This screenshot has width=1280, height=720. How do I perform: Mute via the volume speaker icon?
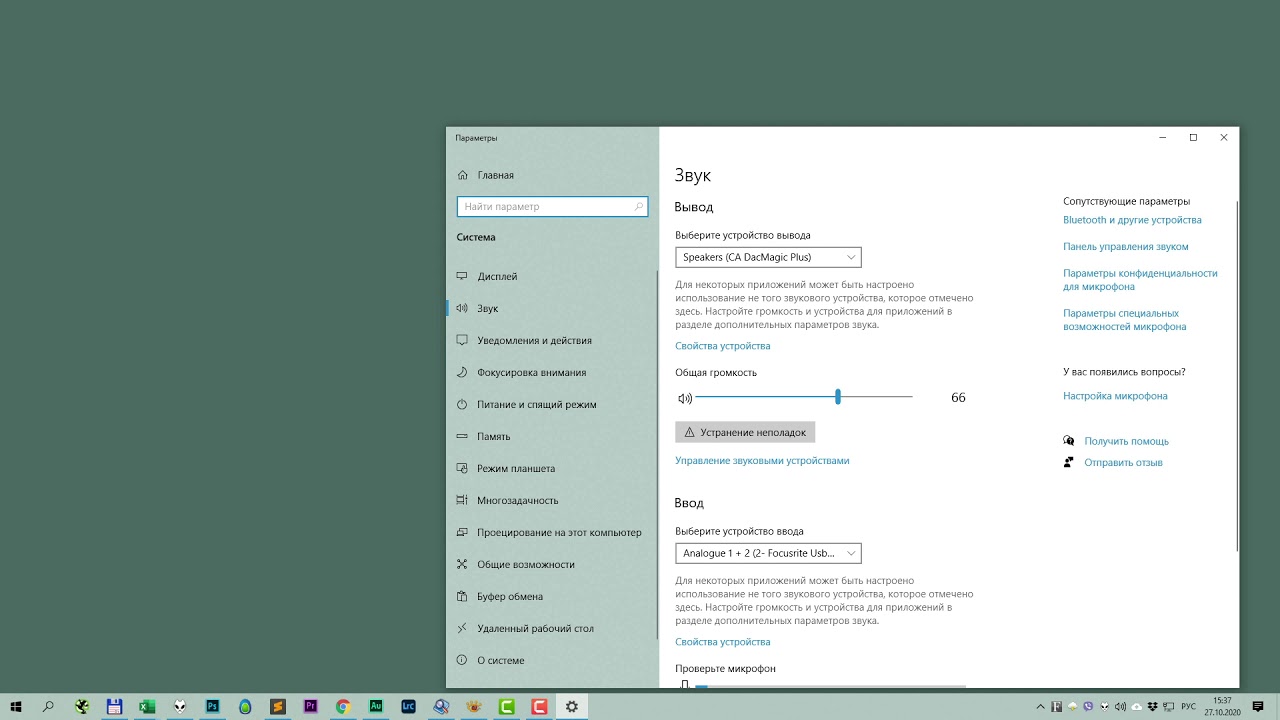(684, 398)
